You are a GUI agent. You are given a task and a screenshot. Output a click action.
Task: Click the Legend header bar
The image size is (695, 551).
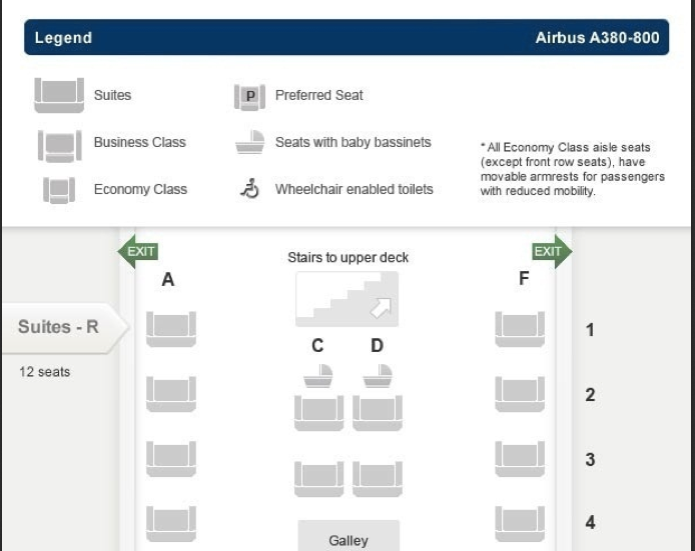pos(347,37)
